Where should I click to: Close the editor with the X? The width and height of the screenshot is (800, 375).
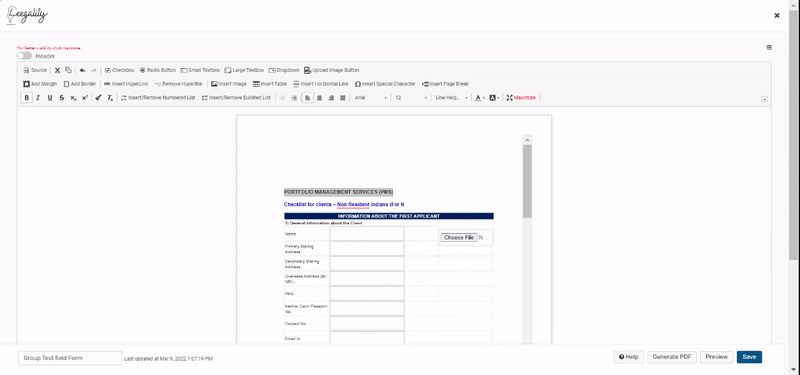click(x=777, y=15)
